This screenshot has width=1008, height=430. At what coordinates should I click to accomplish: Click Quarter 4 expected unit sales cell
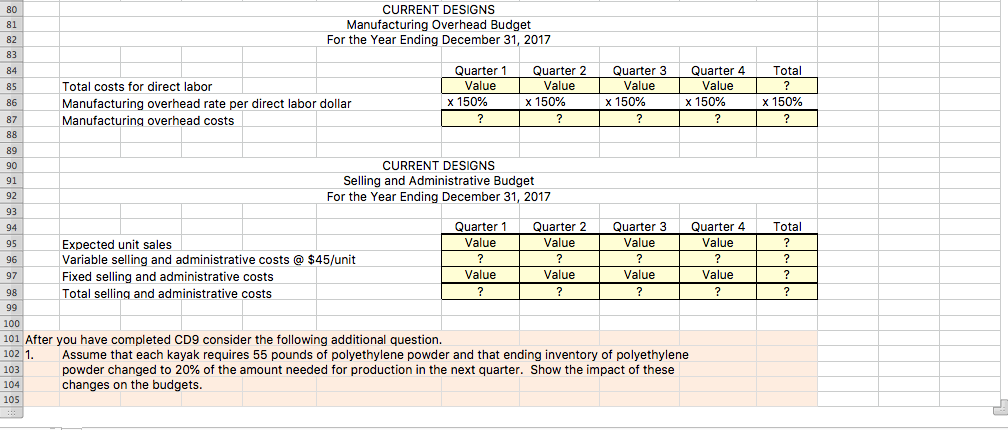click(x=717, y=244)
